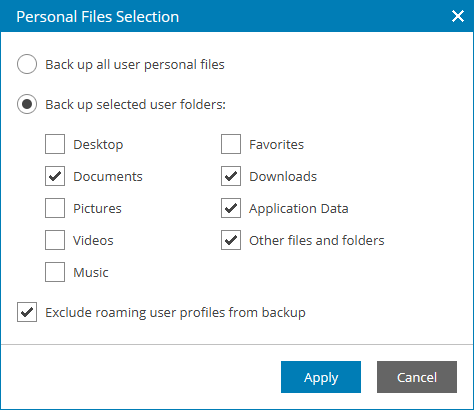Click the Cancel button
The image size is (474, 410).
coord(417,377)
